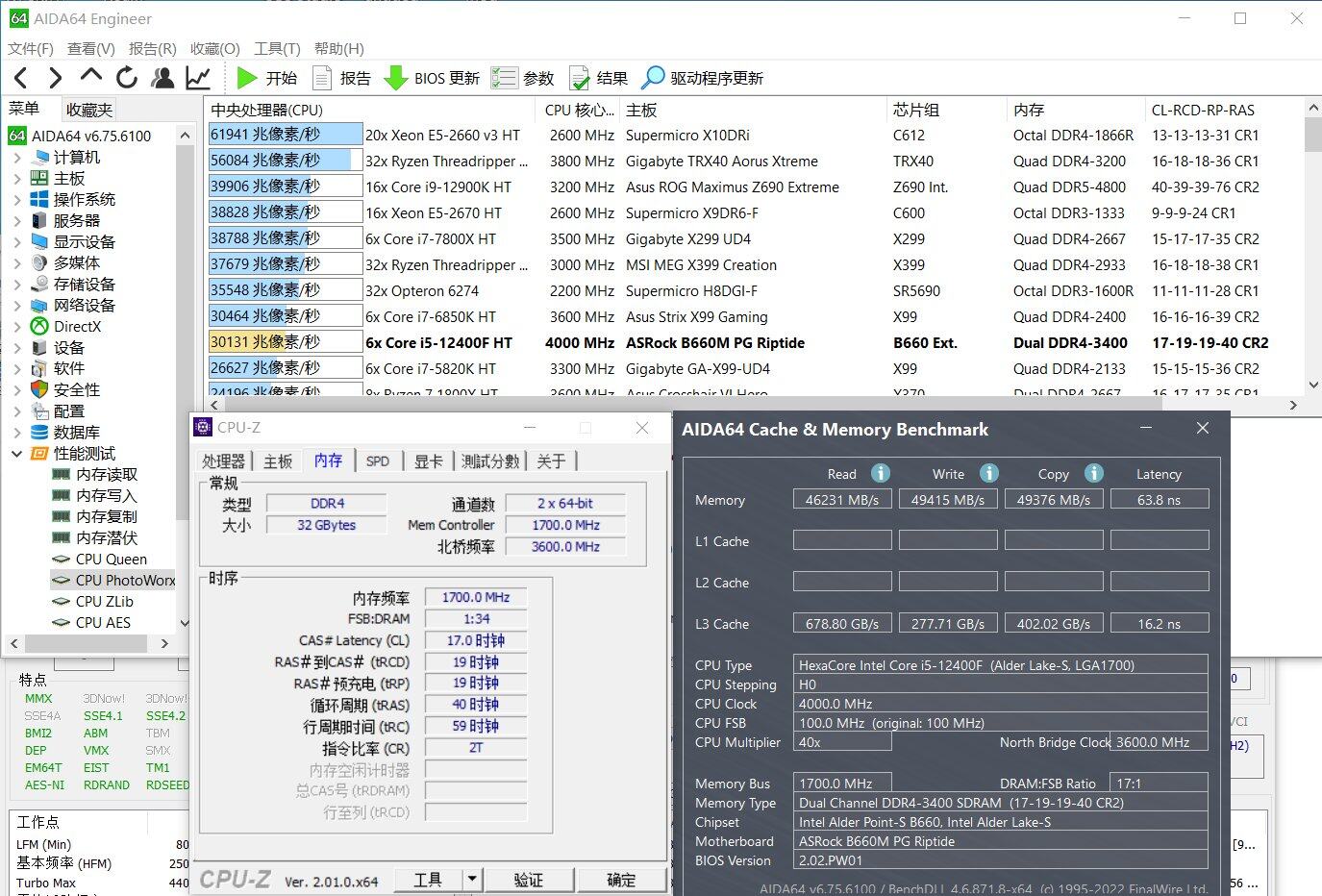Screen dimensions: 1322x896
Task: Select 内存写入 memory write benchmark
Action: coord(107,495)
